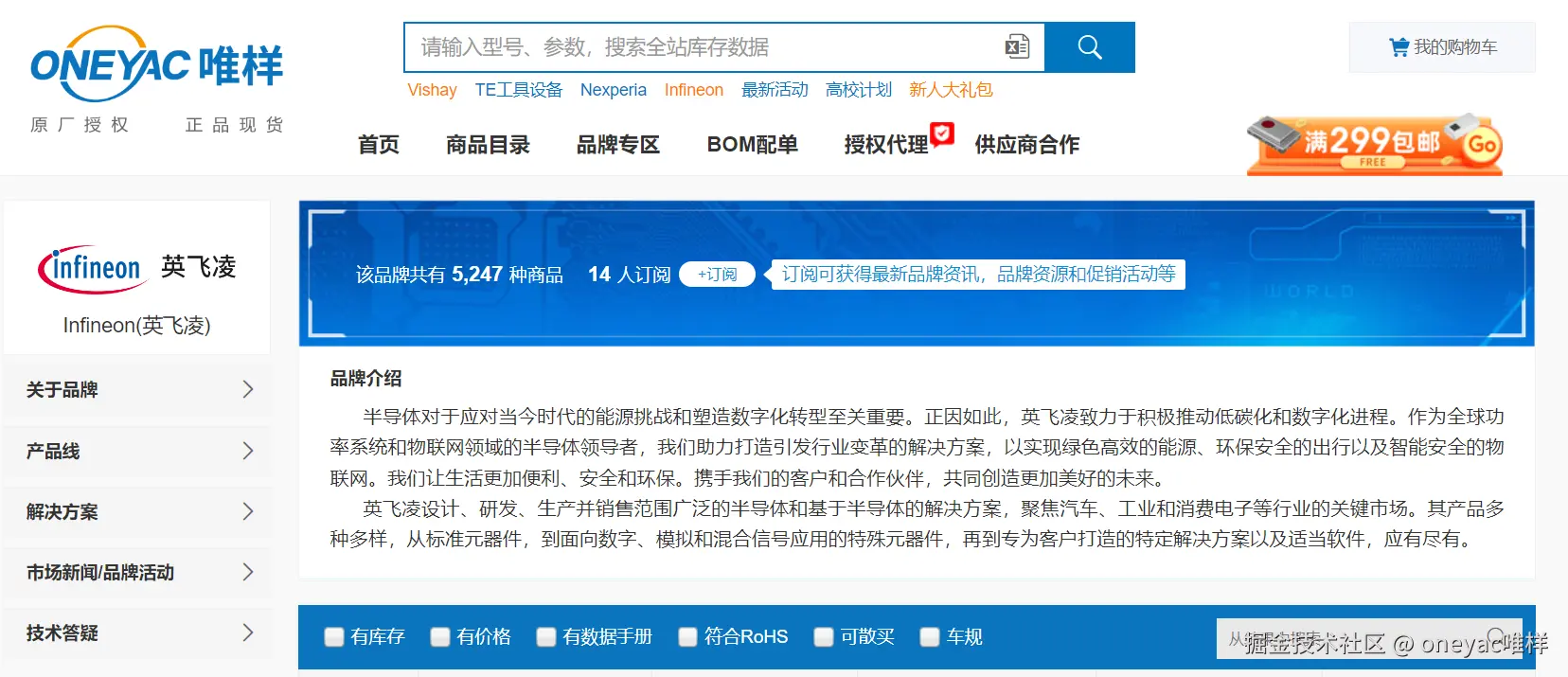The width and height of the screenshot is (1568, 677).
Task: Toggle the 可散买 checkbox
Action: [824, 637]
